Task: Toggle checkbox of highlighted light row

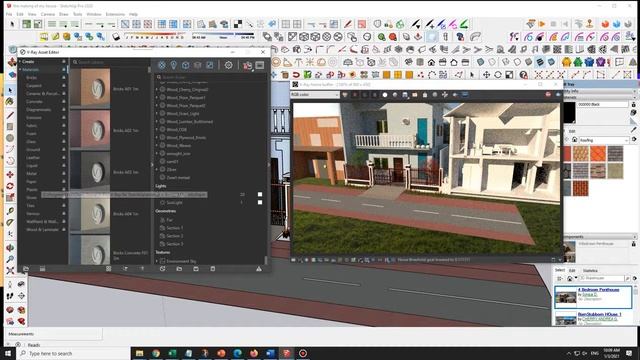Action: coord(260,194)
